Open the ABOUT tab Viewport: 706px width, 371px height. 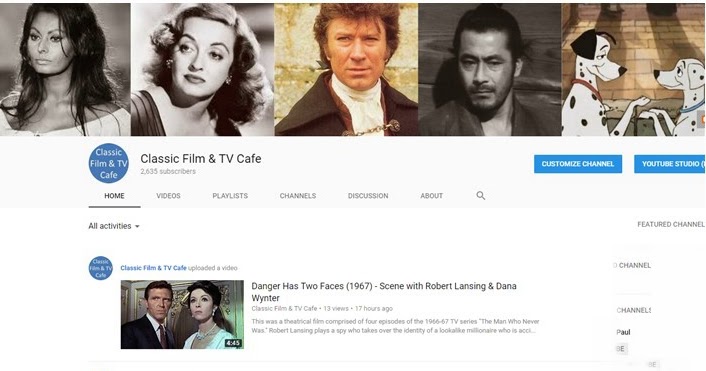[x=432, y=196]
